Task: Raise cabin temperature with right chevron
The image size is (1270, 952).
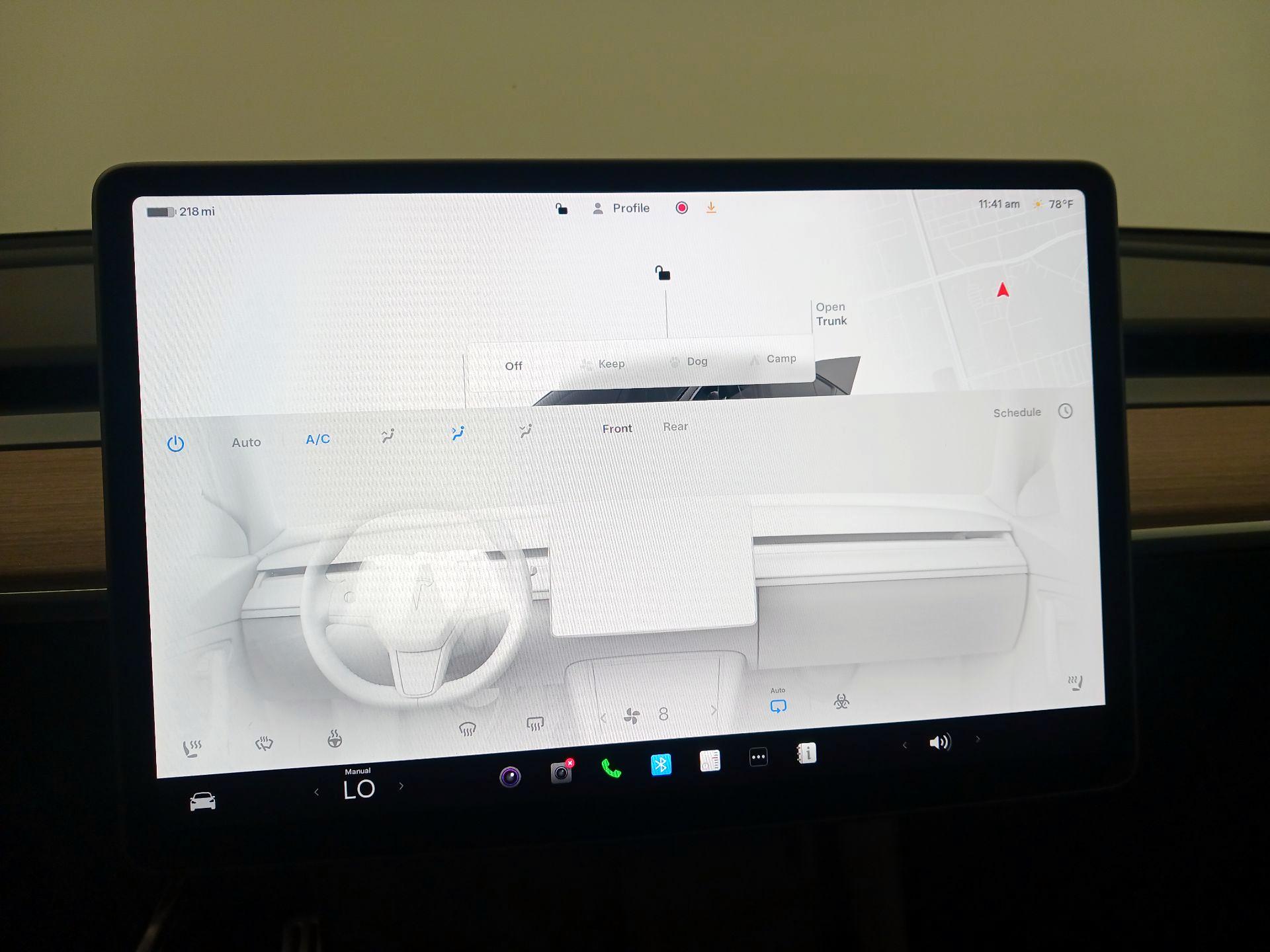Action: [x=401, y=786]
